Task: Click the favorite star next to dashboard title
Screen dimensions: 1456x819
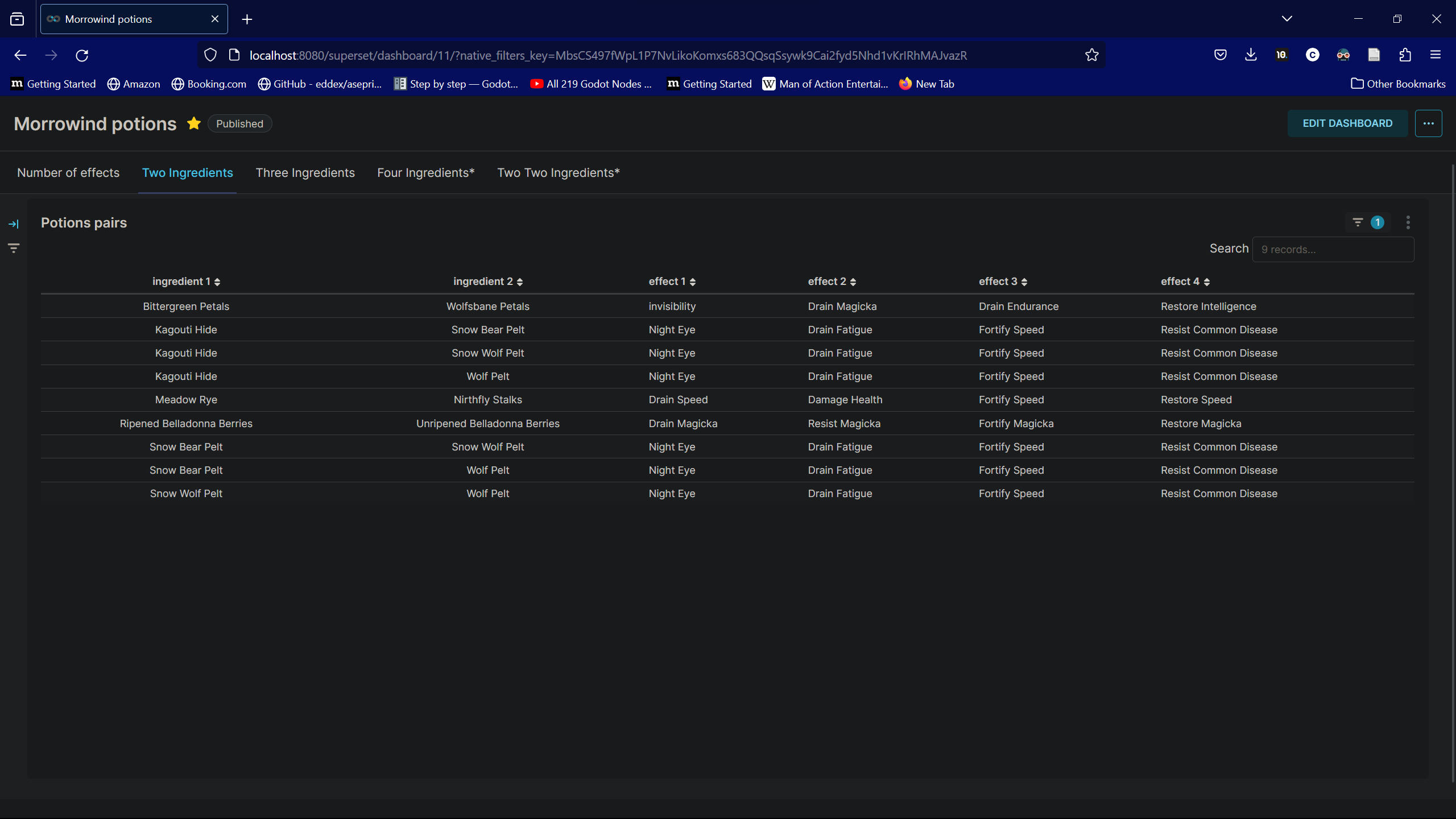Action: [194, 123]
